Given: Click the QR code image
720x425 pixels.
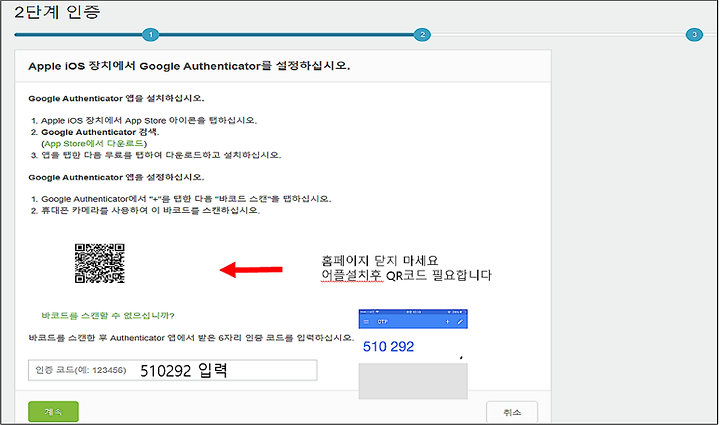Looking at the screenshot, I should point(100,263).
